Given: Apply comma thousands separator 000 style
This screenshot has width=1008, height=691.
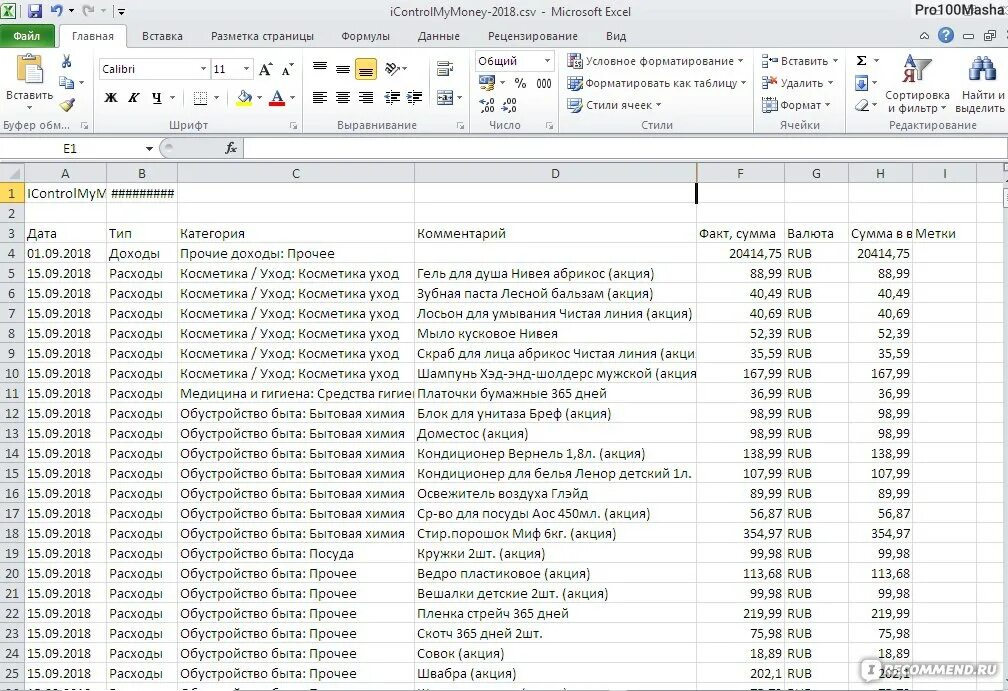Looking at the screenshot, I should 544,83.
